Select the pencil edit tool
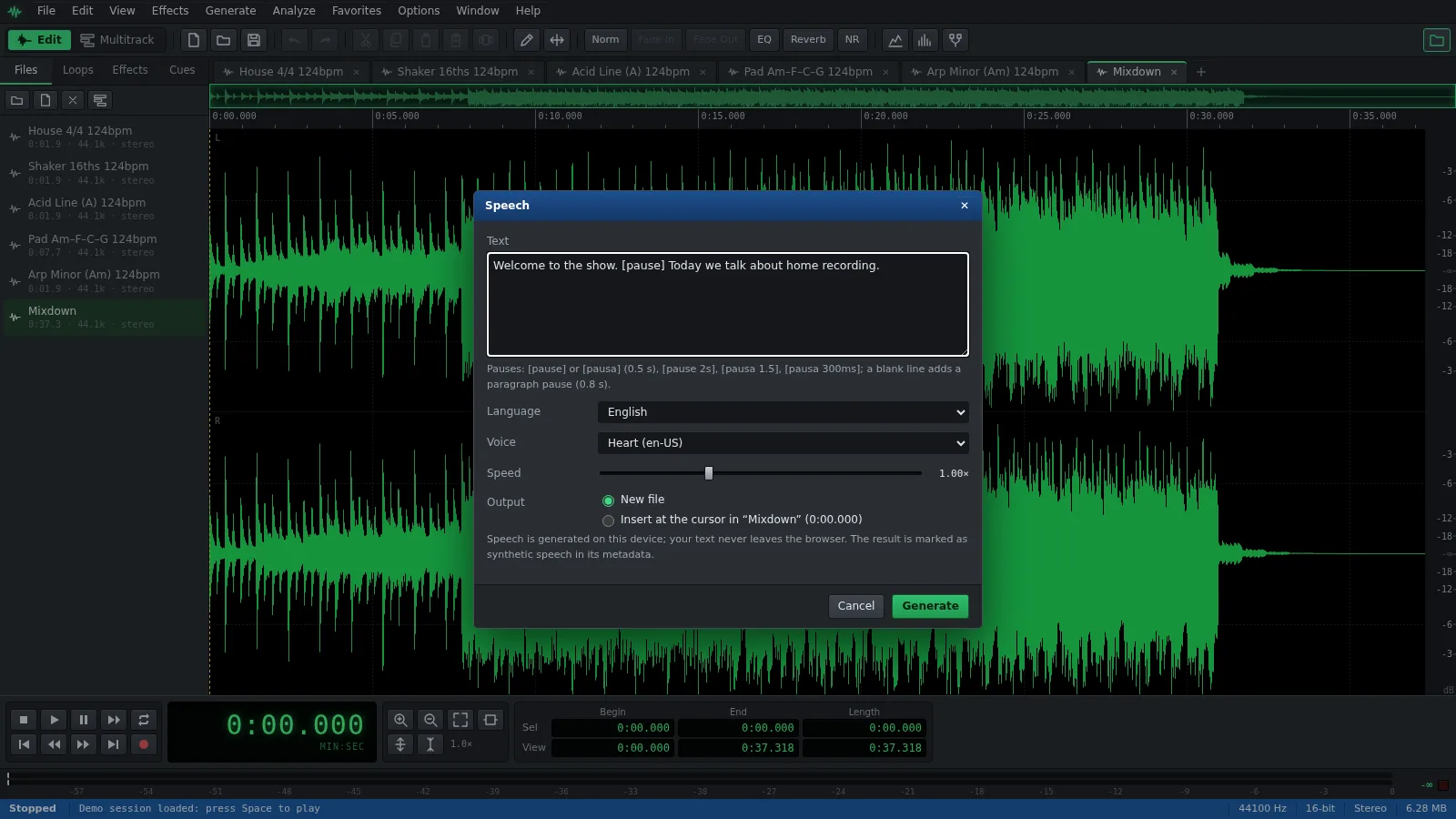This screenshot has width=1456, height=819. click(x=526, y=40)
